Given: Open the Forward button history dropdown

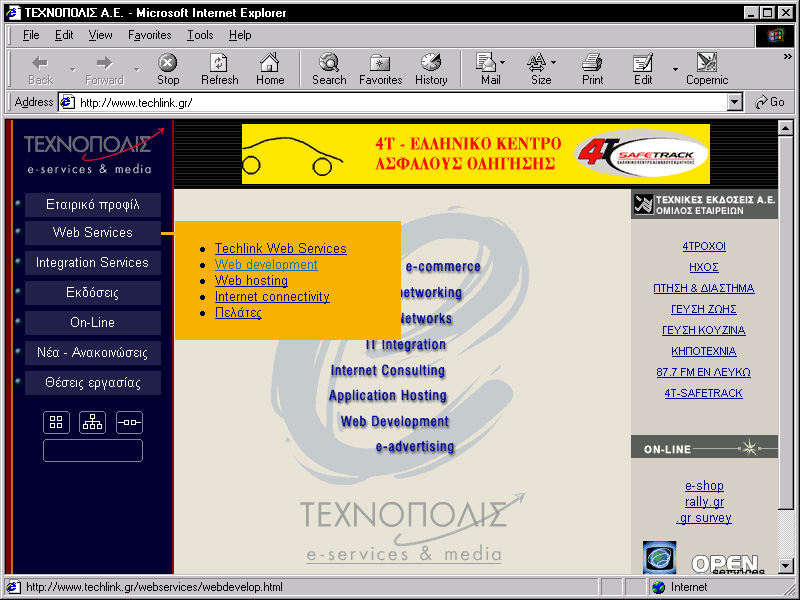Looking at the screenshot, I should [137, 70].
